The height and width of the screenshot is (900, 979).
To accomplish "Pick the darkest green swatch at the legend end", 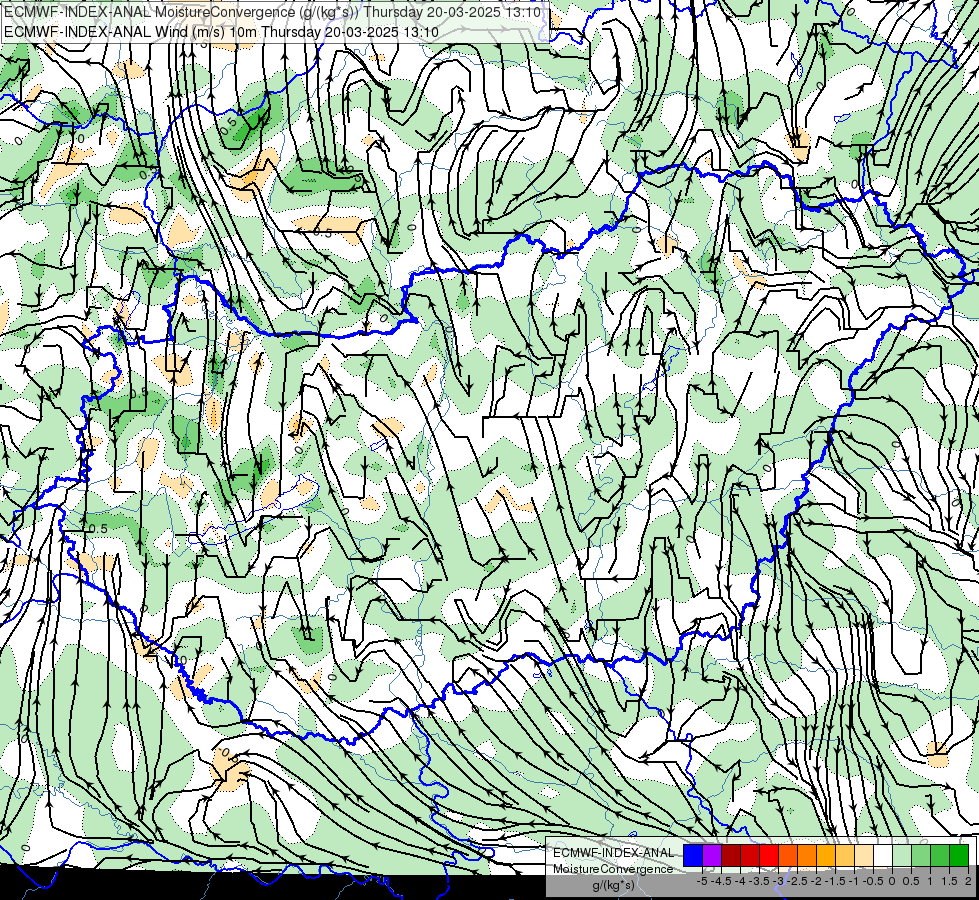I will [x=959, y=855].
